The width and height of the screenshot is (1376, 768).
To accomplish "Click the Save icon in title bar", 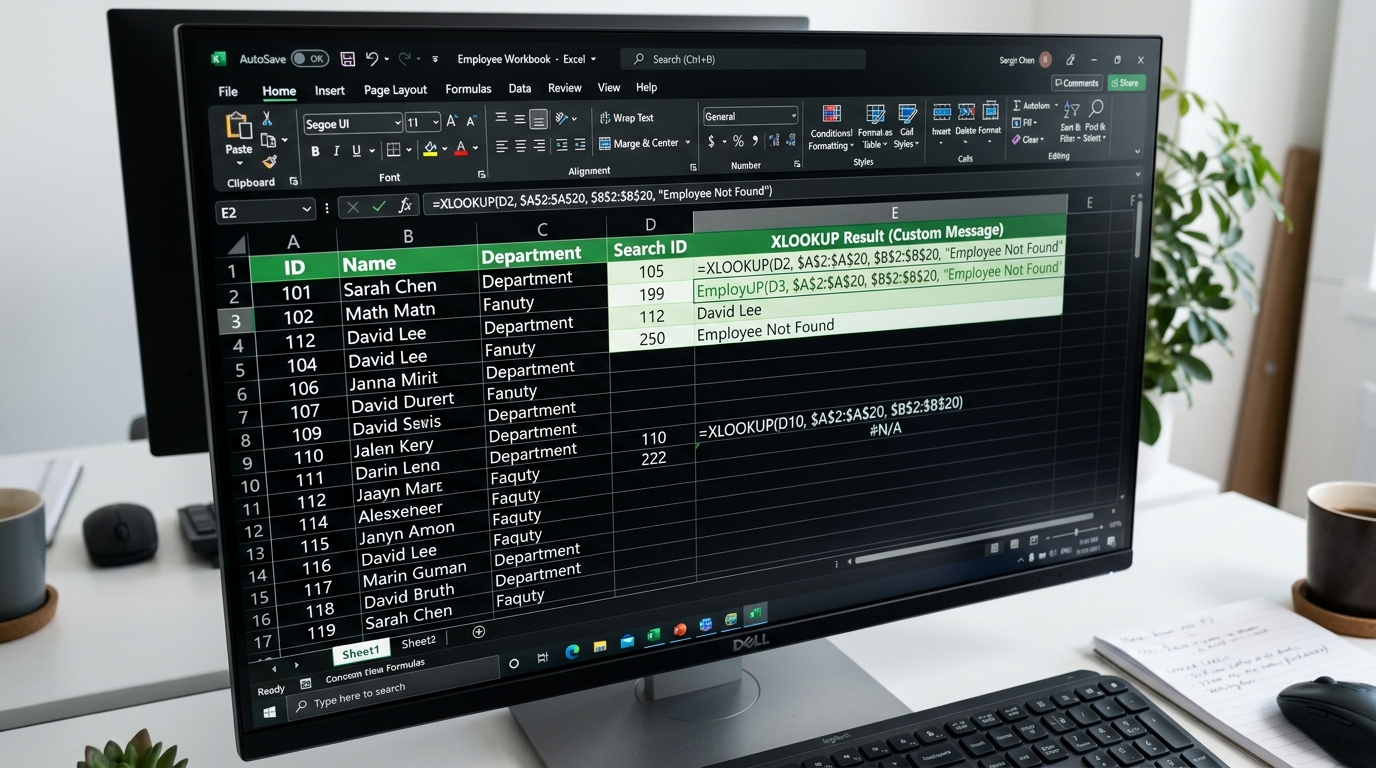I will tap(347, 59).
